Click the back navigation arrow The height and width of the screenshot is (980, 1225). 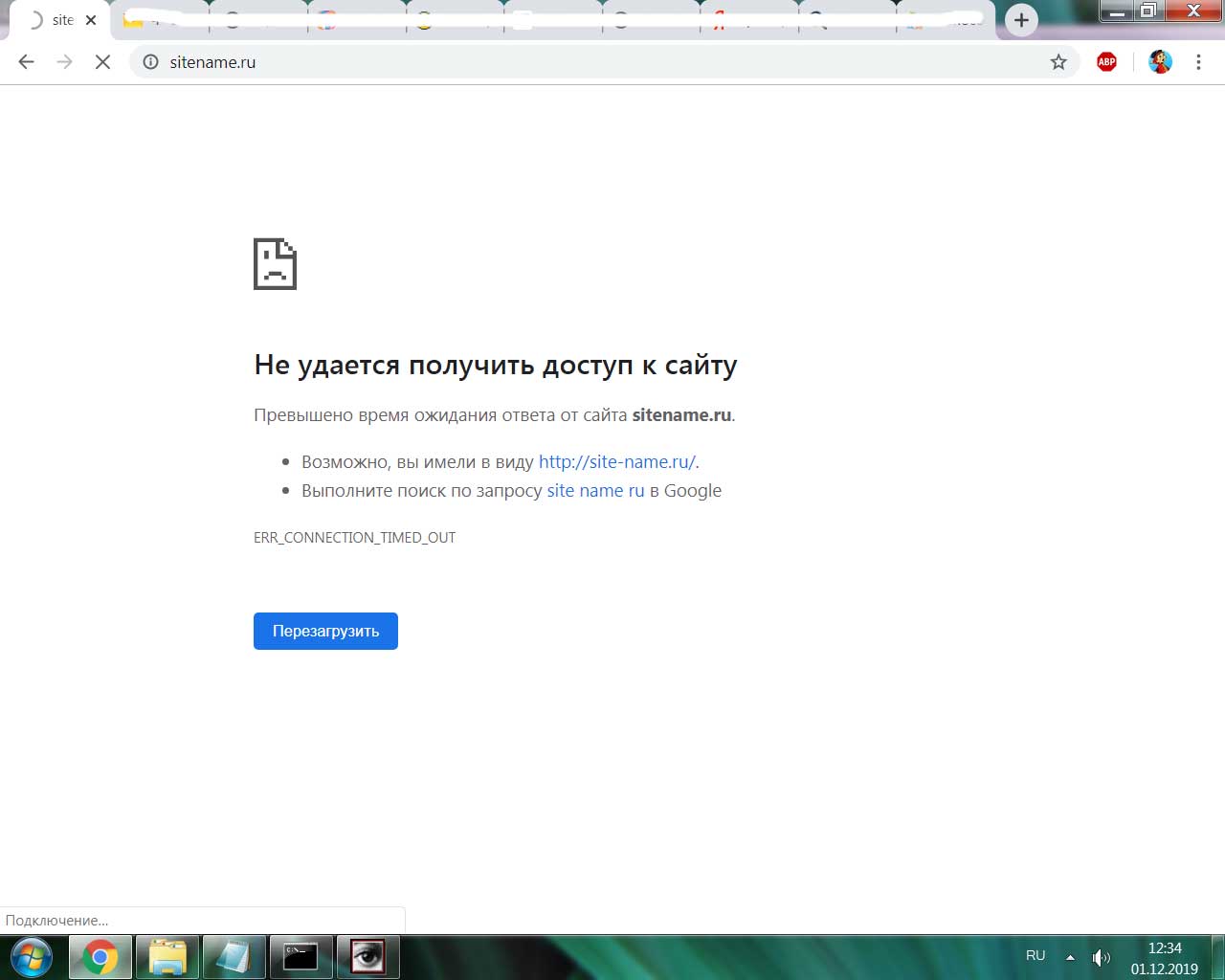27,62
